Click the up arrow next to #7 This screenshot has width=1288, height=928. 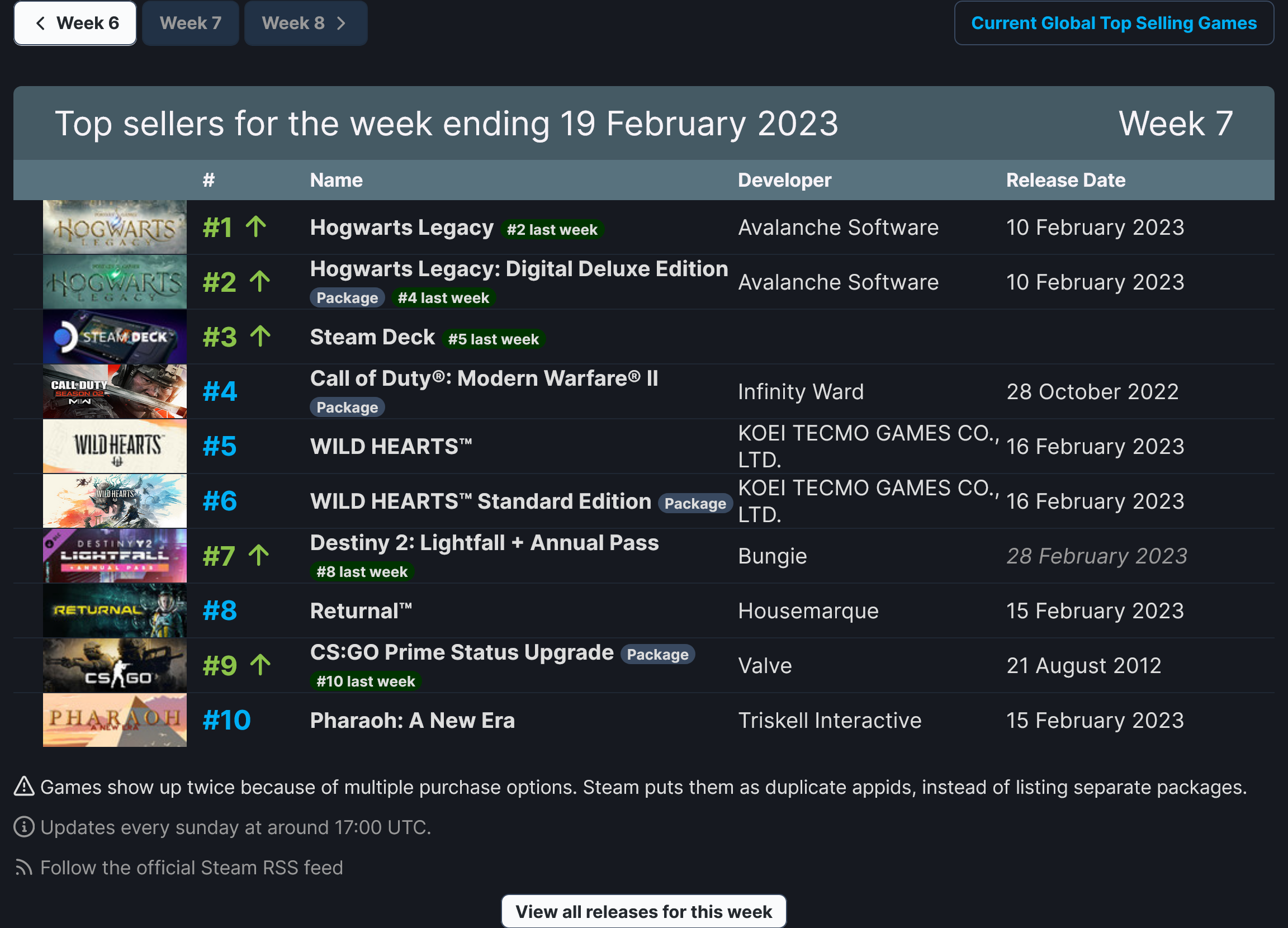pos(259,555)
